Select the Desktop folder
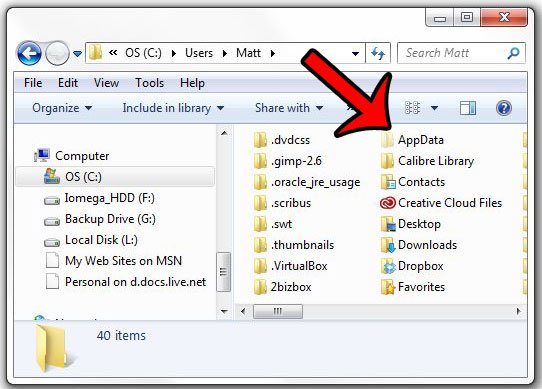Image resolution: width=542 pixels, height=389 pixels. tap(411, 224)
